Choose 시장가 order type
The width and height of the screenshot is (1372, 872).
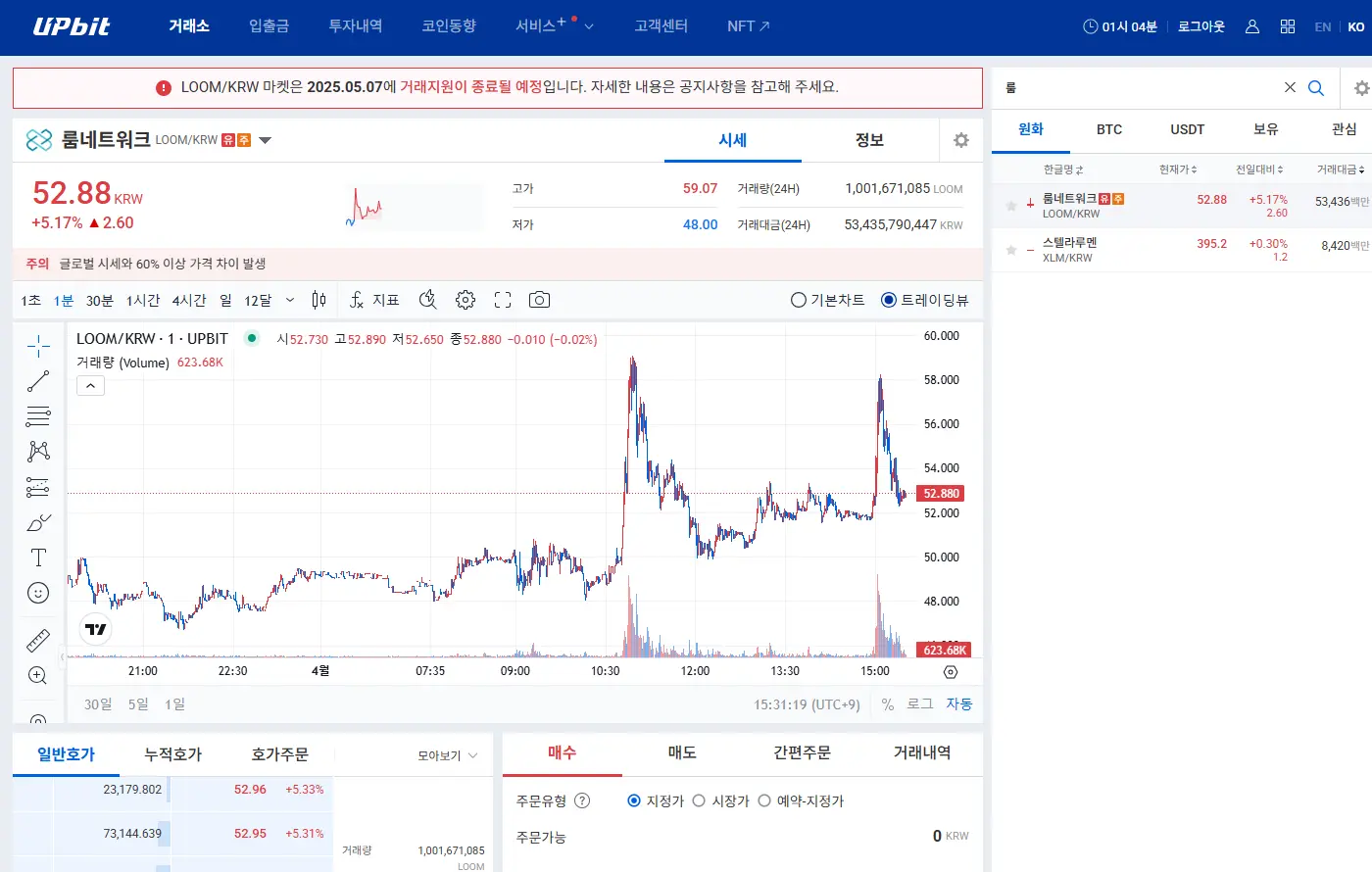(x=699, y=800)
